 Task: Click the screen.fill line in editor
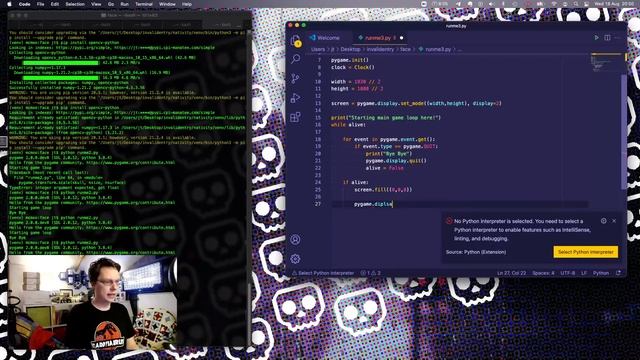pyautogui.click(x=383, y=189)
